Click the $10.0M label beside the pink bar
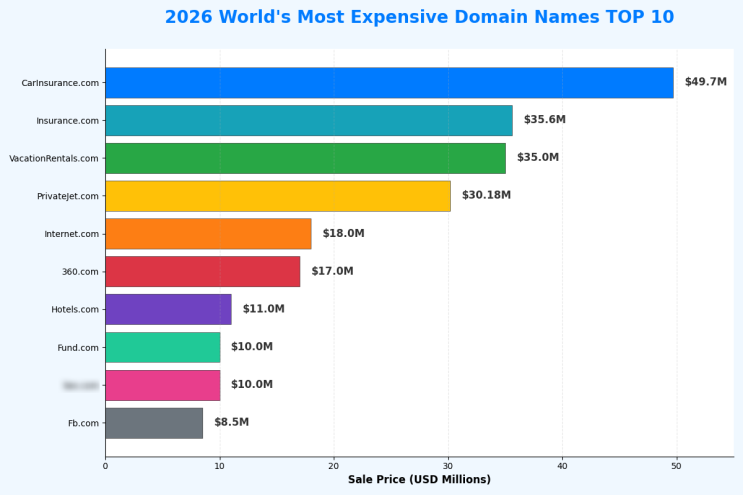The height and width of the screenshot is (495, 743). point(252,384)
